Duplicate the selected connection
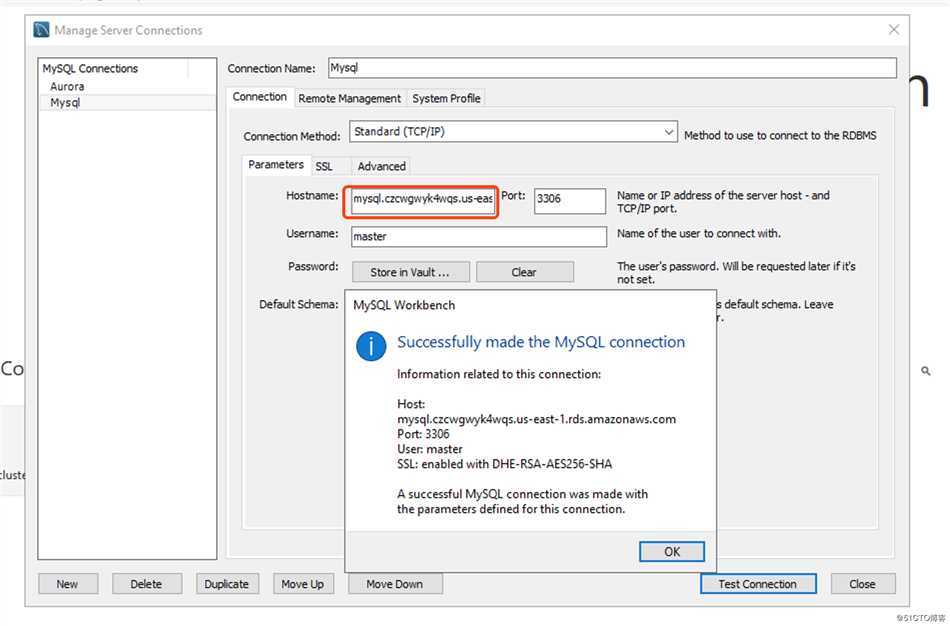Viewport: 950px width, 626px height. 227,584
